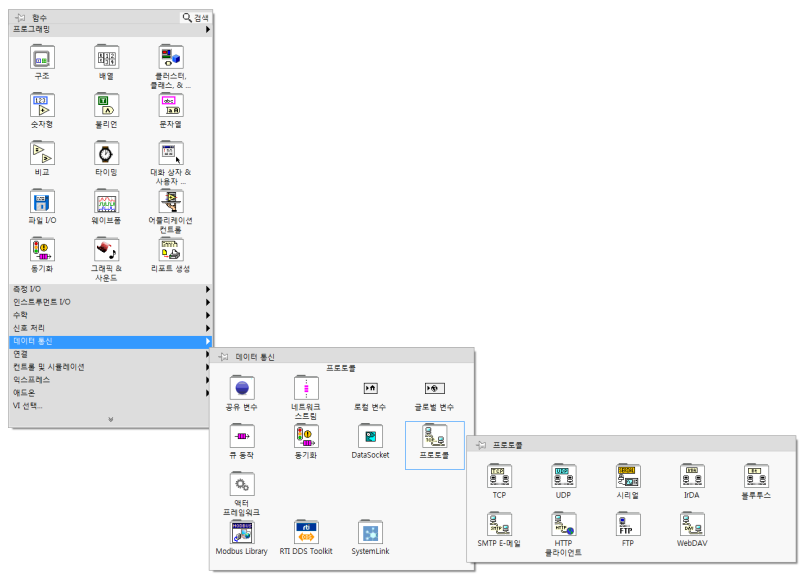Open the UDP protocol icon
800x578 pixels.
tap(564, 476)
